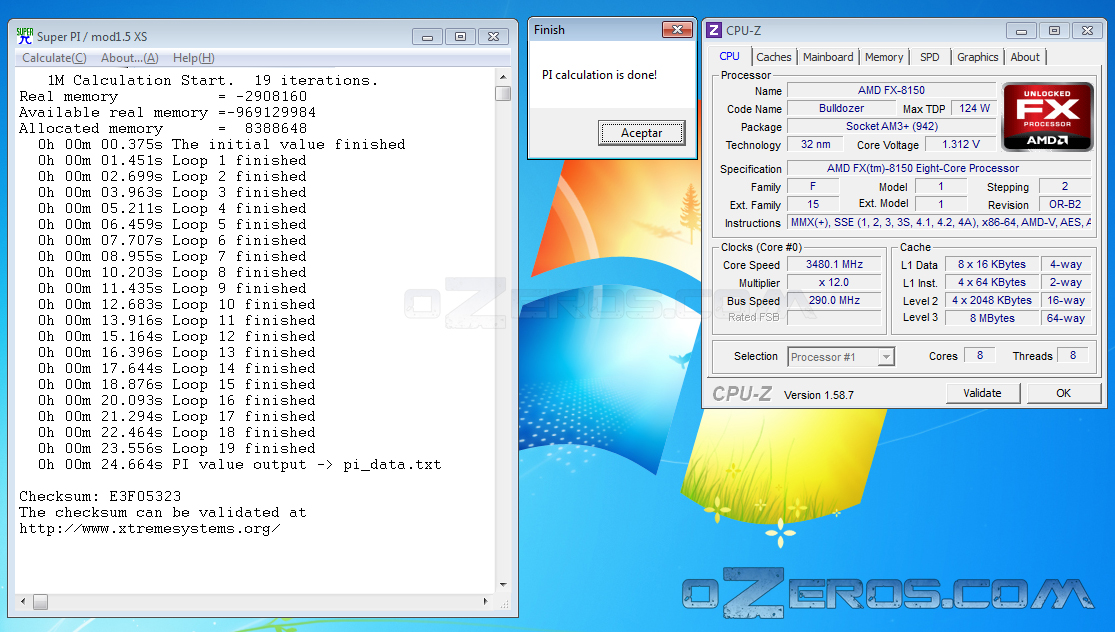Image resolution: width=1115 pixels, height=632 pixels.
Task: Maximize the CPU-Z window
Action: click(1054, 31)
